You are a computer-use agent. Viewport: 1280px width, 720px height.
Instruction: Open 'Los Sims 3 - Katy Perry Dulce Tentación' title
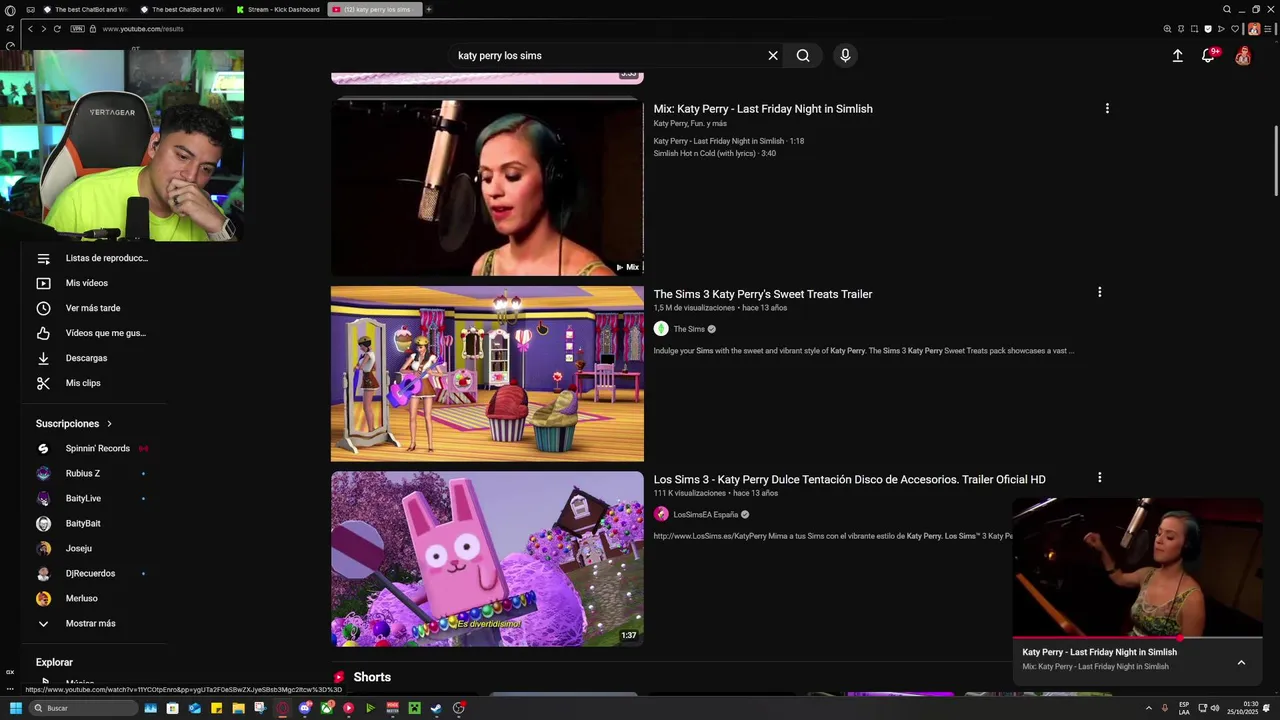point(850,480)
